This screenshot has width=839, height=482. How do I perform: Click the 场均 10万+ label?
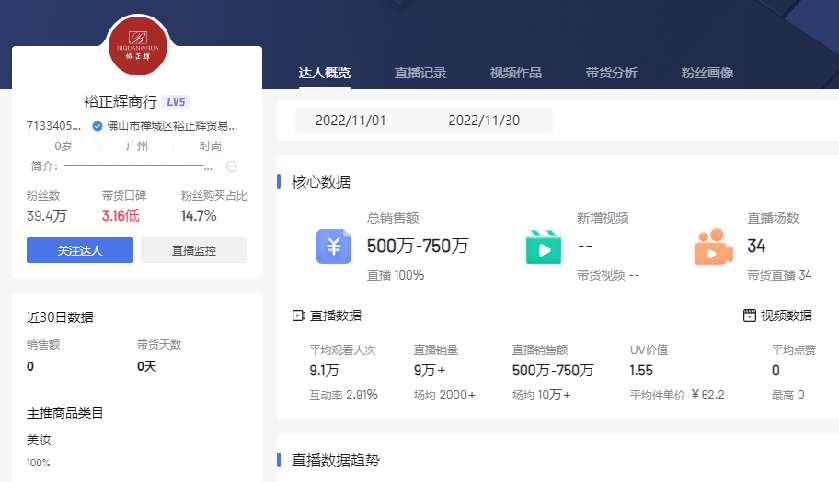(541, 395)
